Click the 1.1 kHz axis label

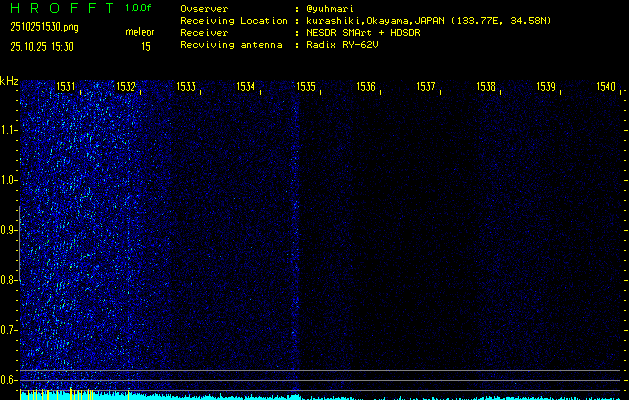[7, 130]
